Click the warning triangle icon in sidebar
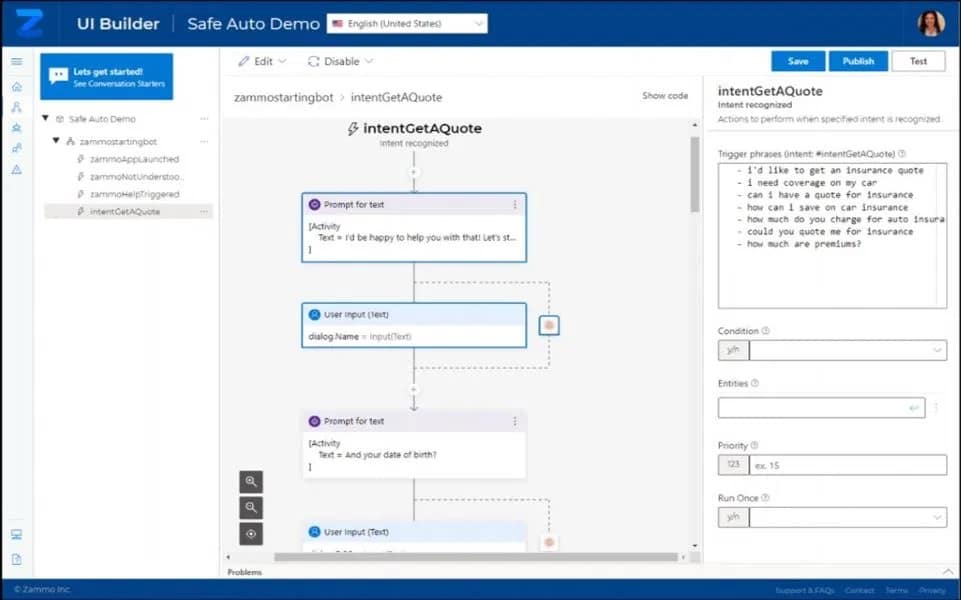This screenshot has width=961, height=600. pos(16,169)
